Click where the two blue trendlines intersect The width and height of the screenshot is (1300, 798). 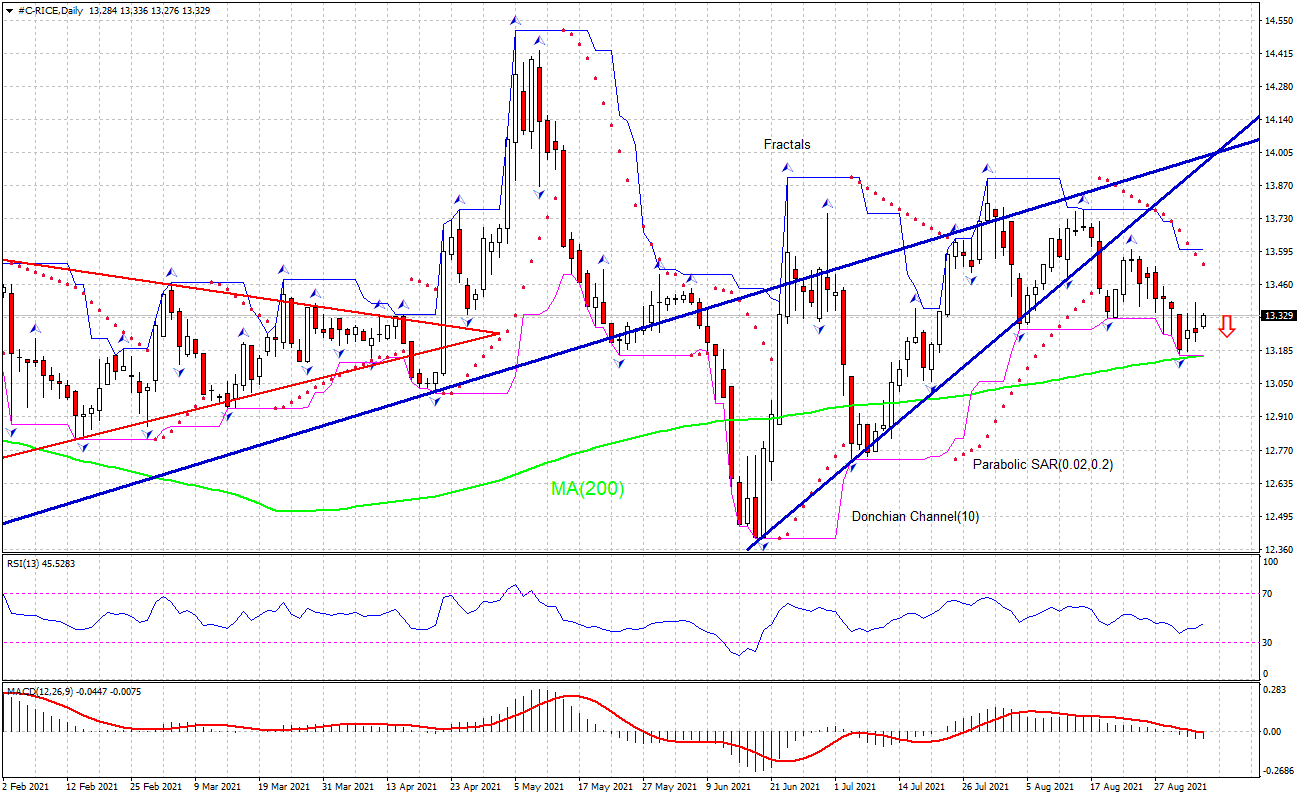[x=1214, y=153]
